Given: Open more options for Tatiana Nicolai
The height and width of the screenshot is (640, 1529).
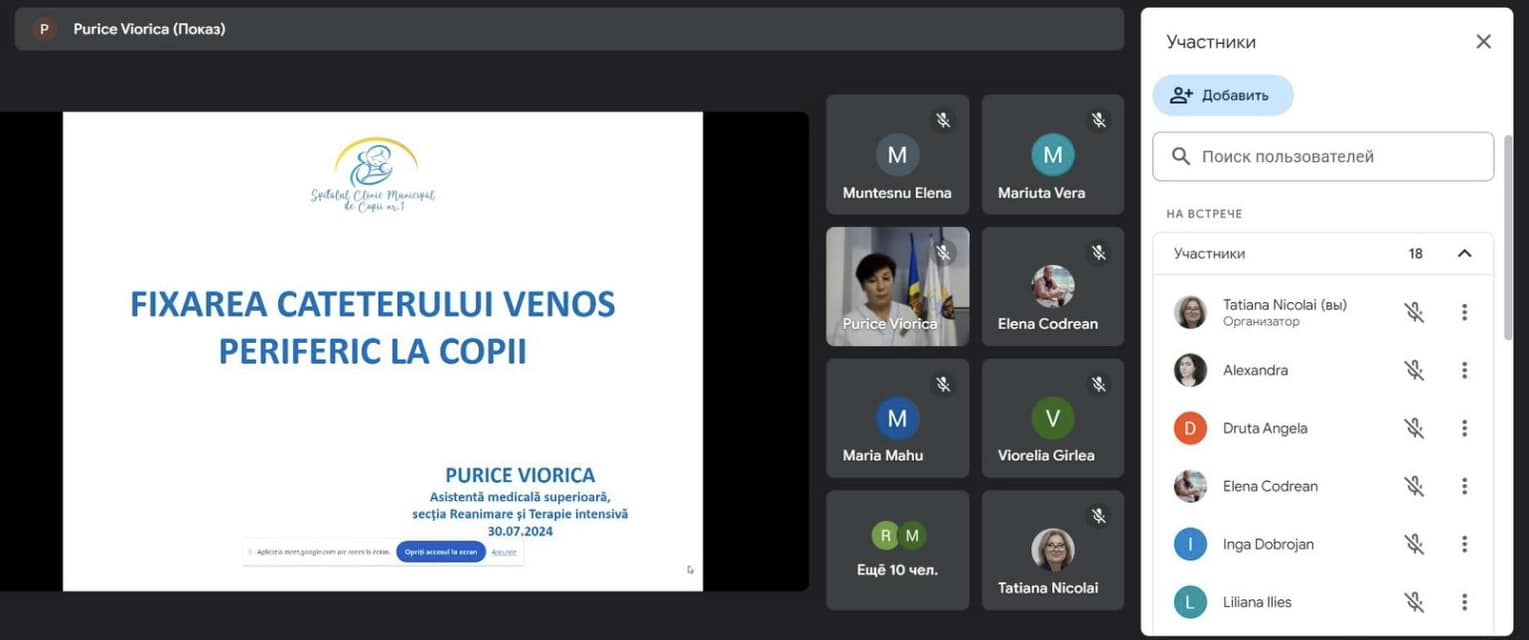Looking at the screenshot, I should coord(1464,312).
